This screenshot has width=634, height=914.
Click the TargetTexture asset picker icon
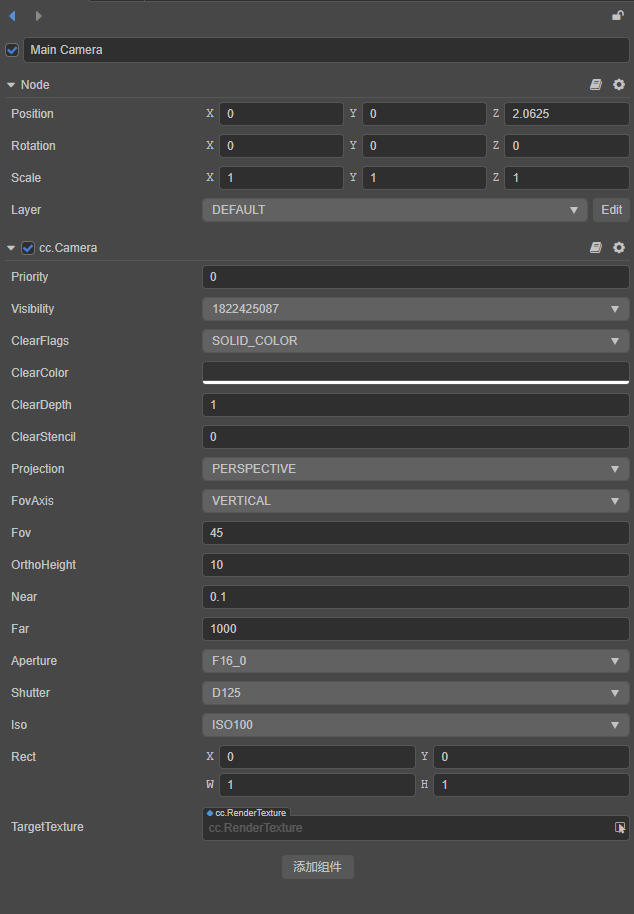(620, 828)
